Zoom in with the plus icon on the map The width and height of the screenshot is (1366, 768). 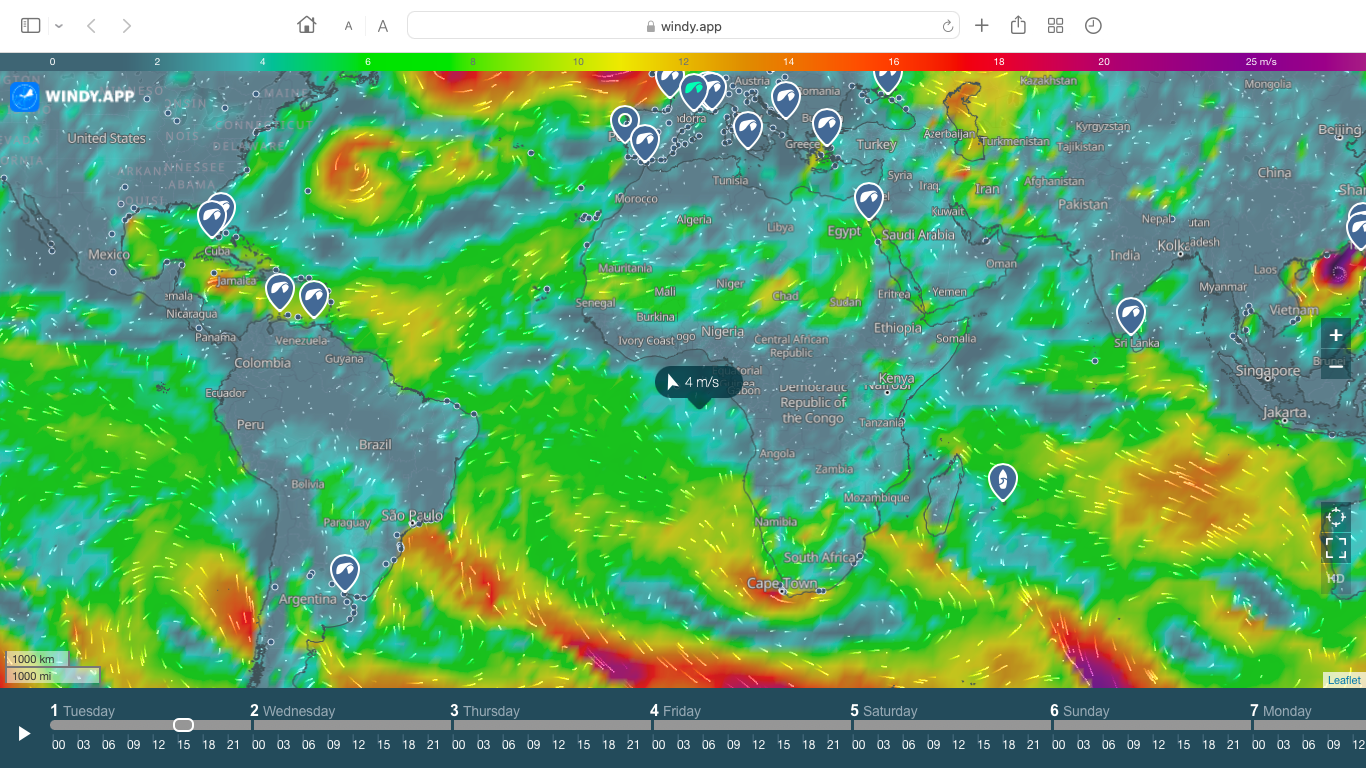1335,335
